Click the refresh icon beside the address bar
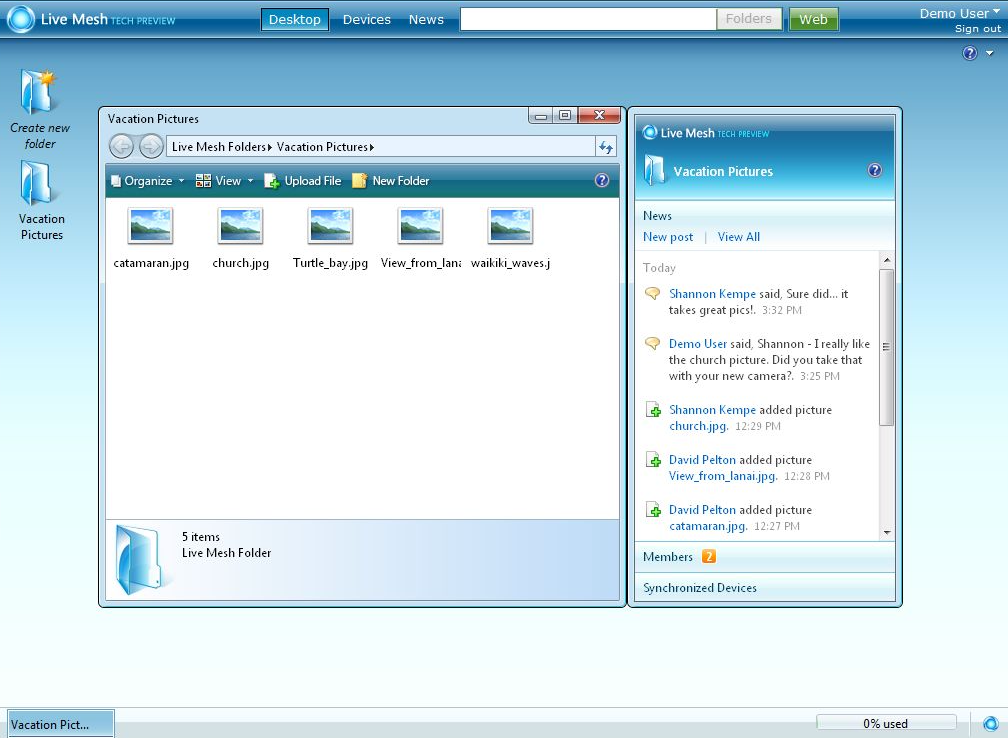1008x738 pixels. tap(606, 147)
